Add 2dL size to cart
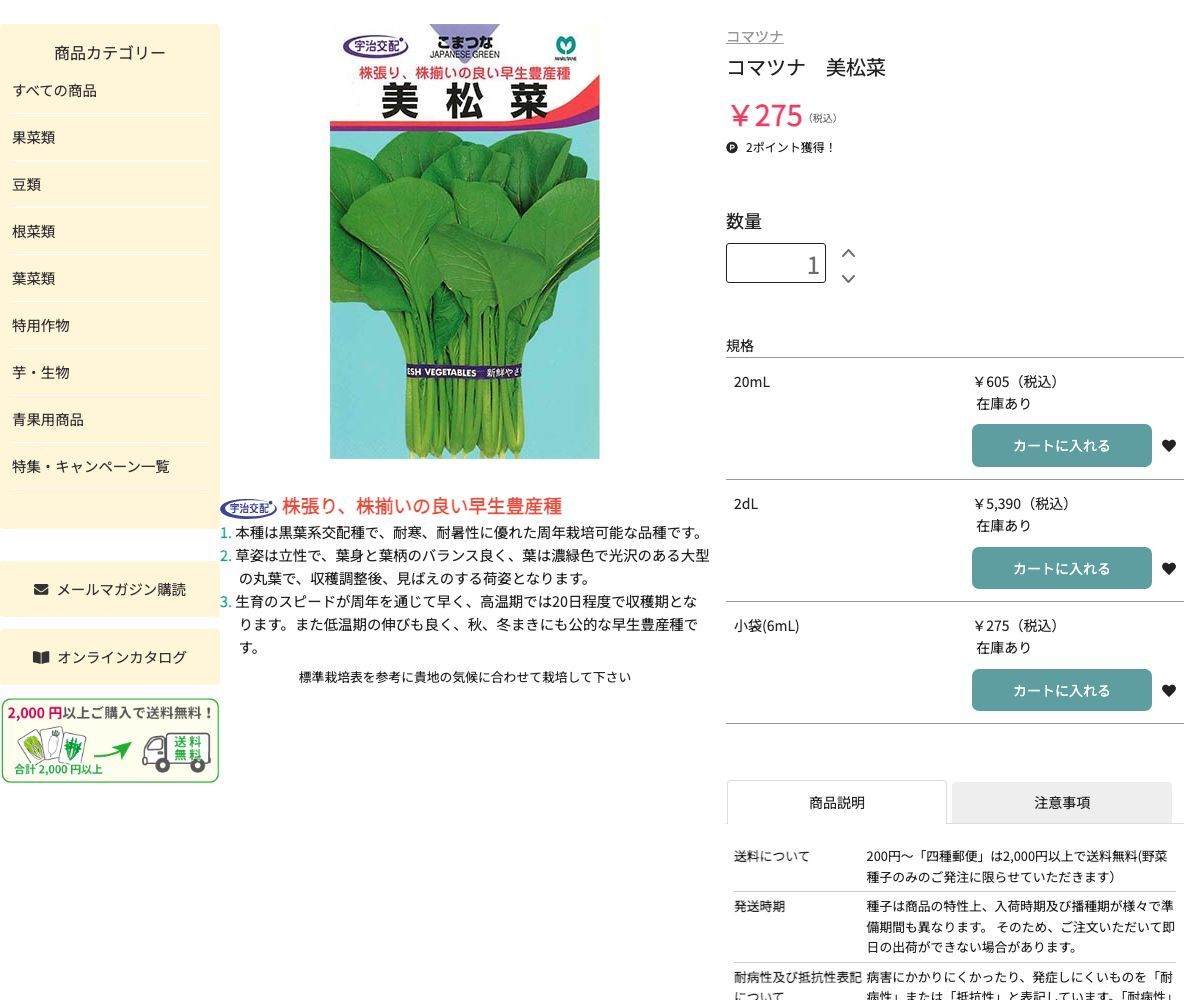Screen dimensions: 1200x1000 click(x=1061, y=569)
